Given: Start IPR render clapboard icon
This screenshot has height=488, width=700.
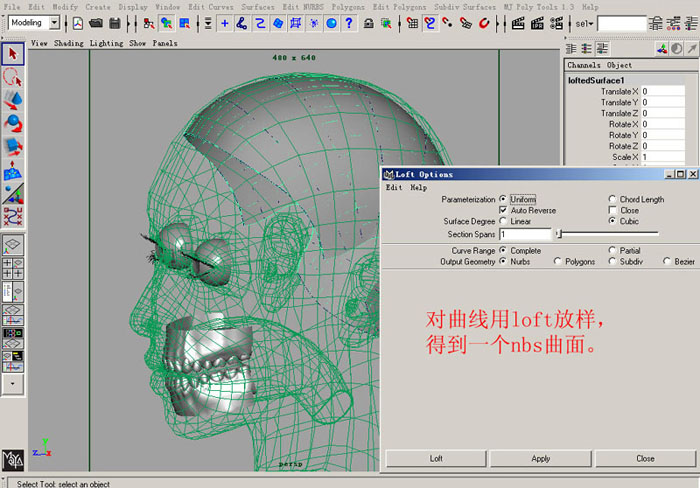Looking at the screenshot, I should [537, 23].
